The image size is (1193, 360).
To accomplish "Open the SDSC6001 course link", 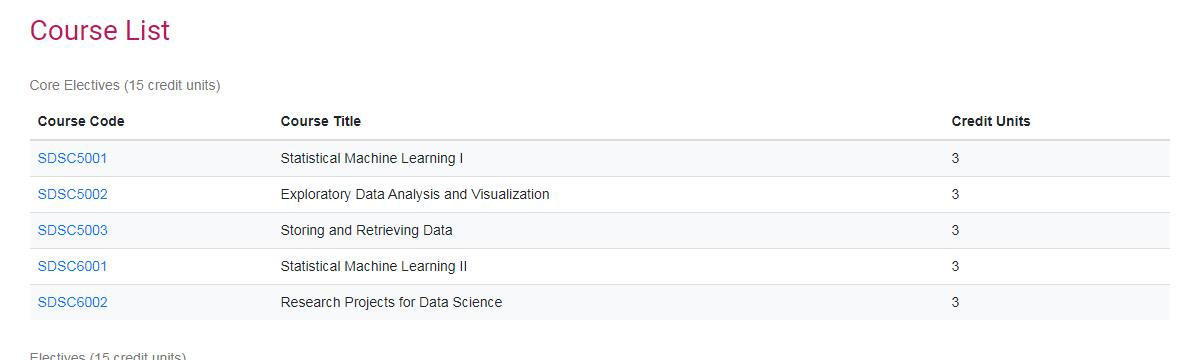I will point(72,266).
